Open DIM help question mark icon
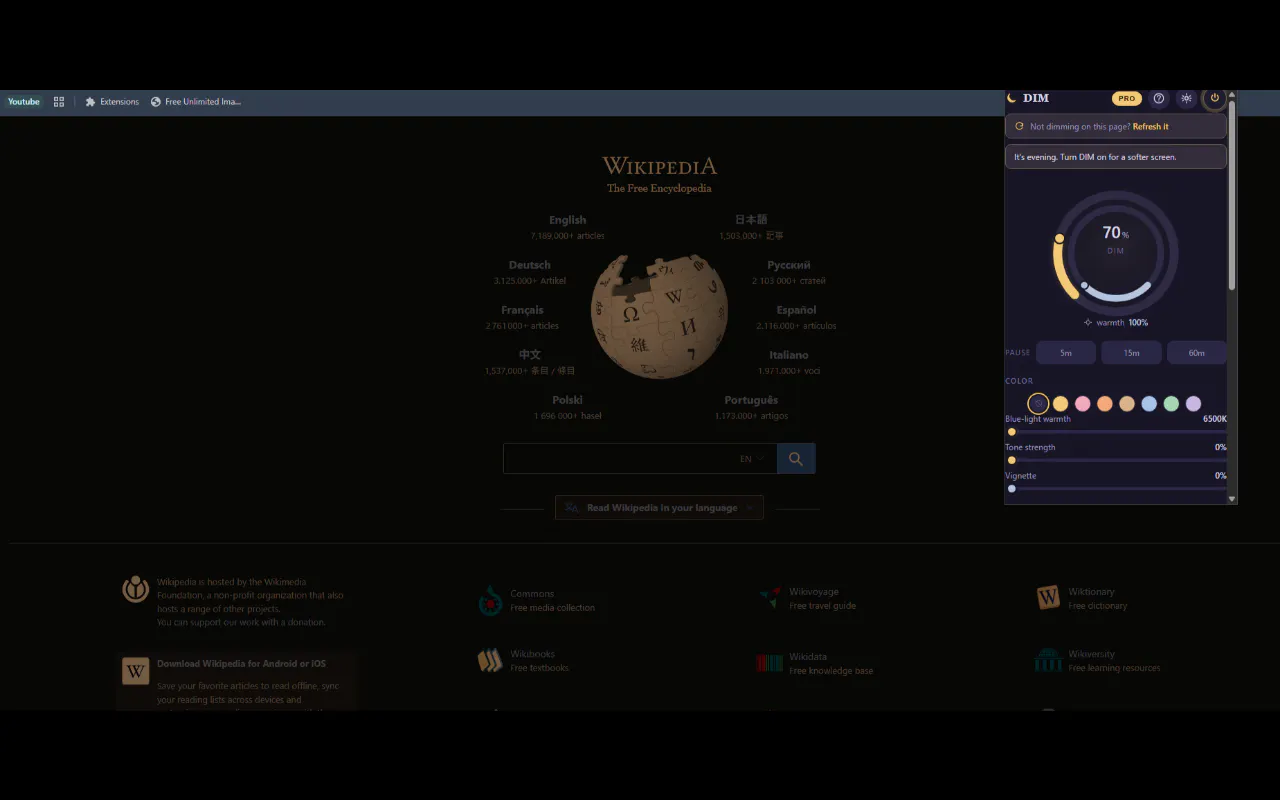This screenshot has height=800, width=1280. (x=1159, y=98)
